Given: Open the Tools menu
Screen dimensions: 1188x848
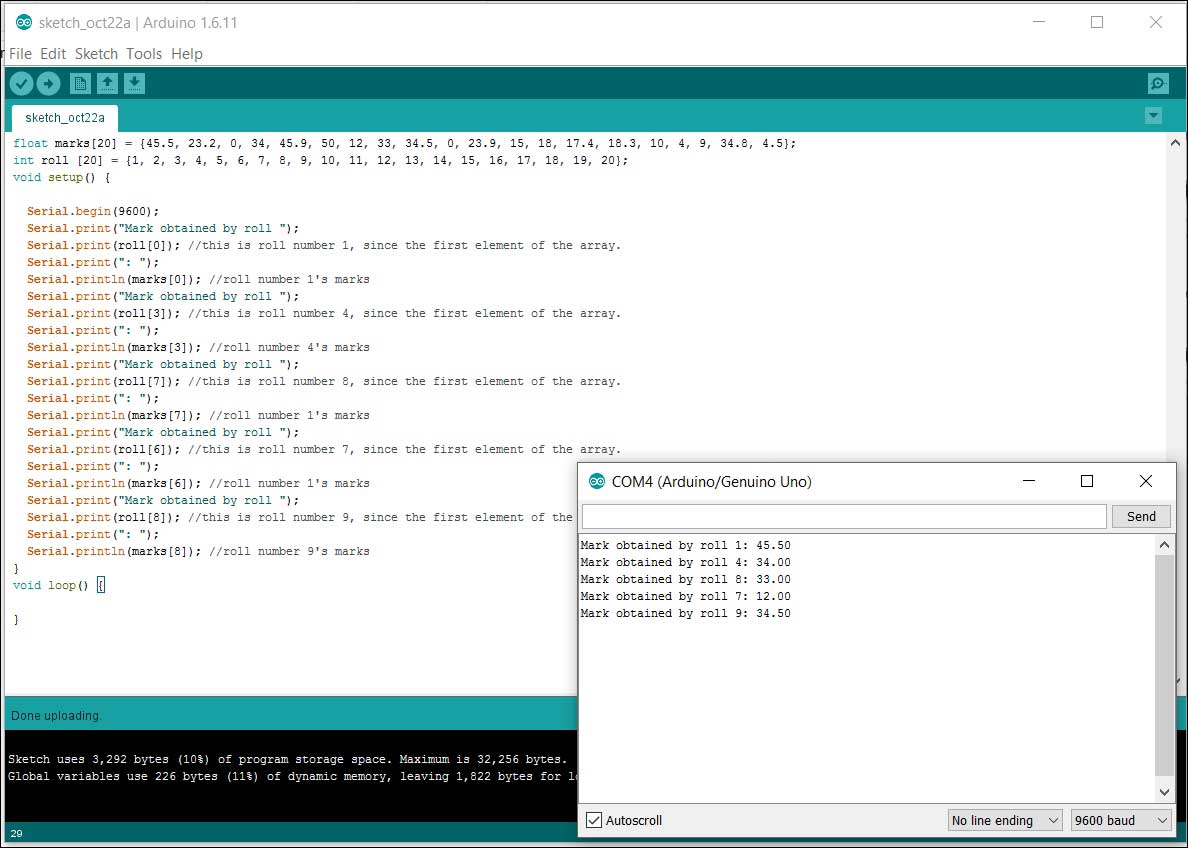Looking at the screenshot, I should coord(144,54).
